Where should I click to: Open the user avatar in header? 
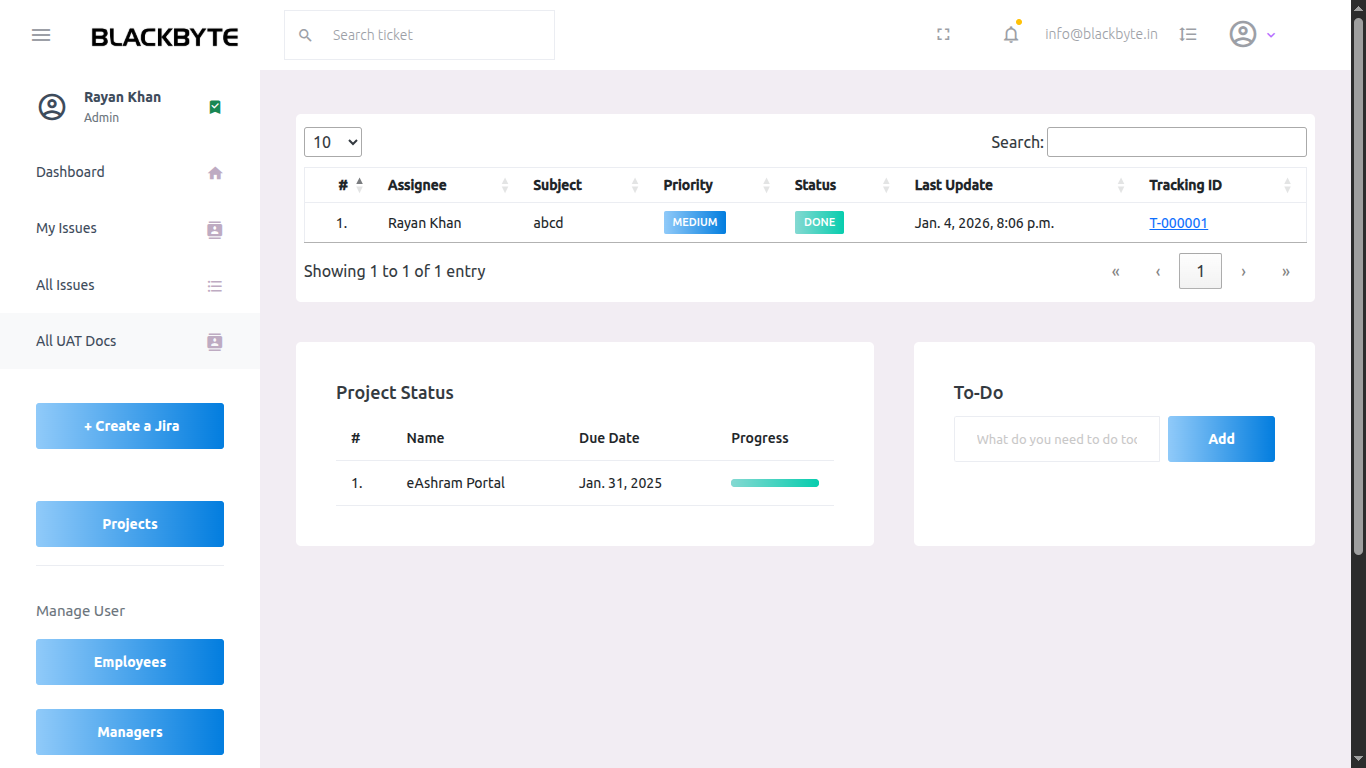pos(1243,34)
